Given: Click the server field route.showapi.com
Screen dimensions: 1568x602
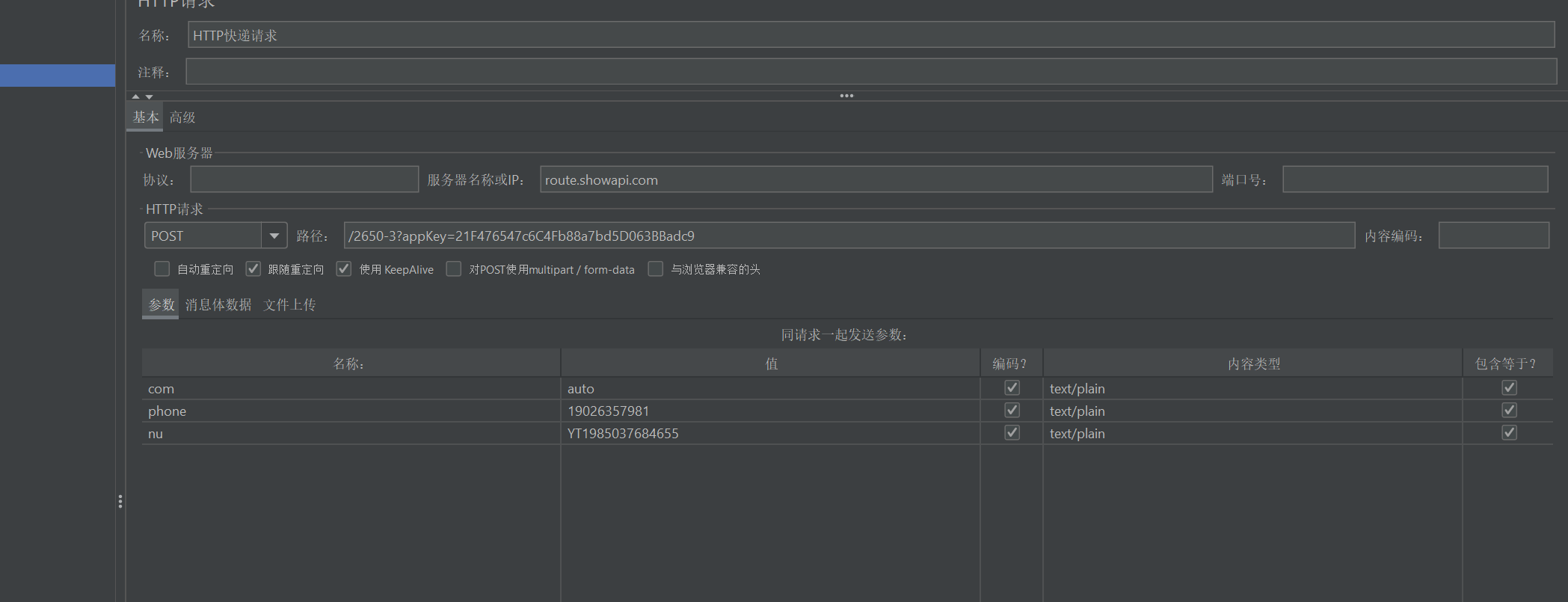Looking at the screenshot, I should coord(876,179).
